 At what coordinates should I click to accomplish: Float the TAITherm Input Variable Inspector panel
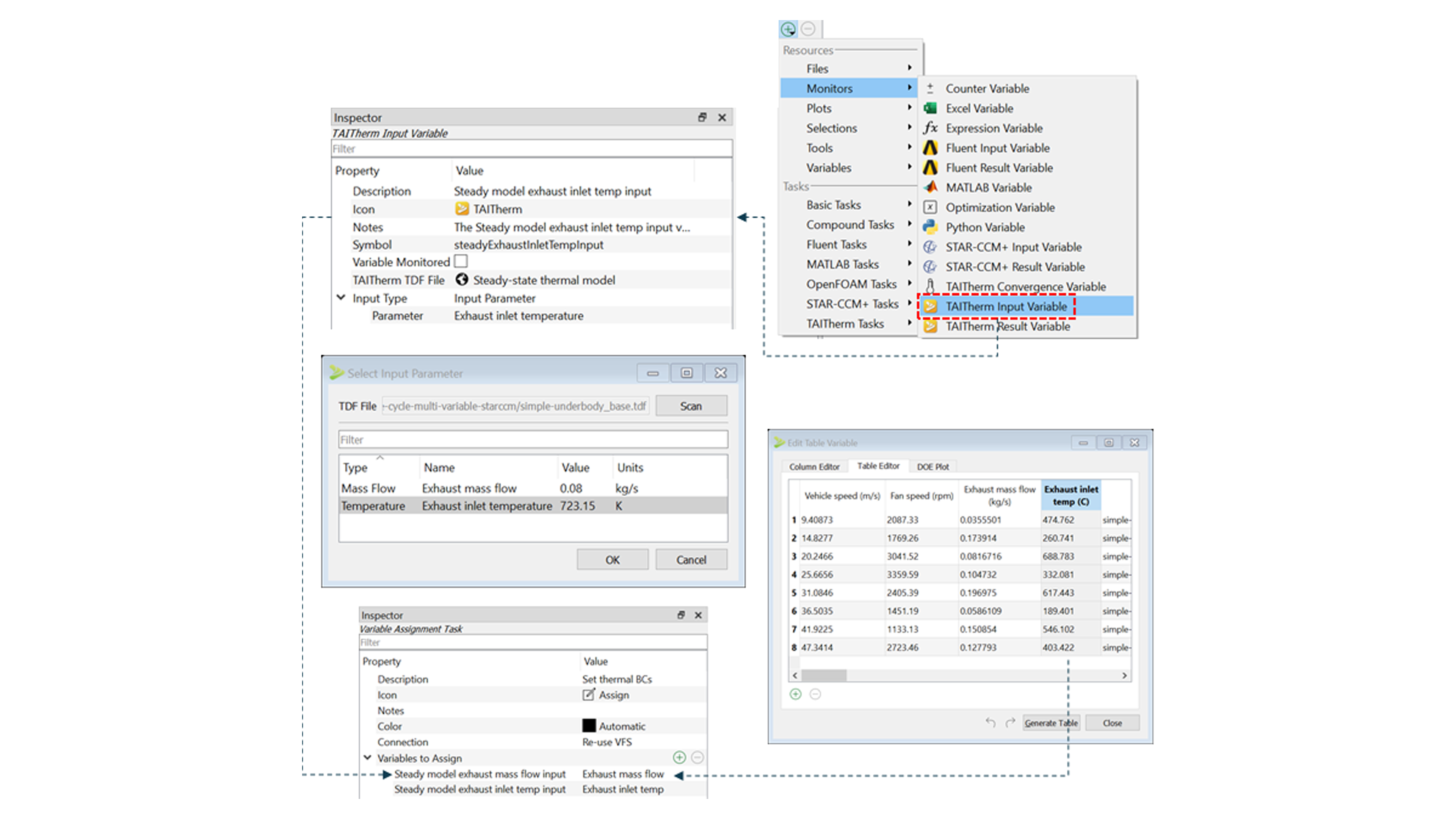tap(702, 117)
